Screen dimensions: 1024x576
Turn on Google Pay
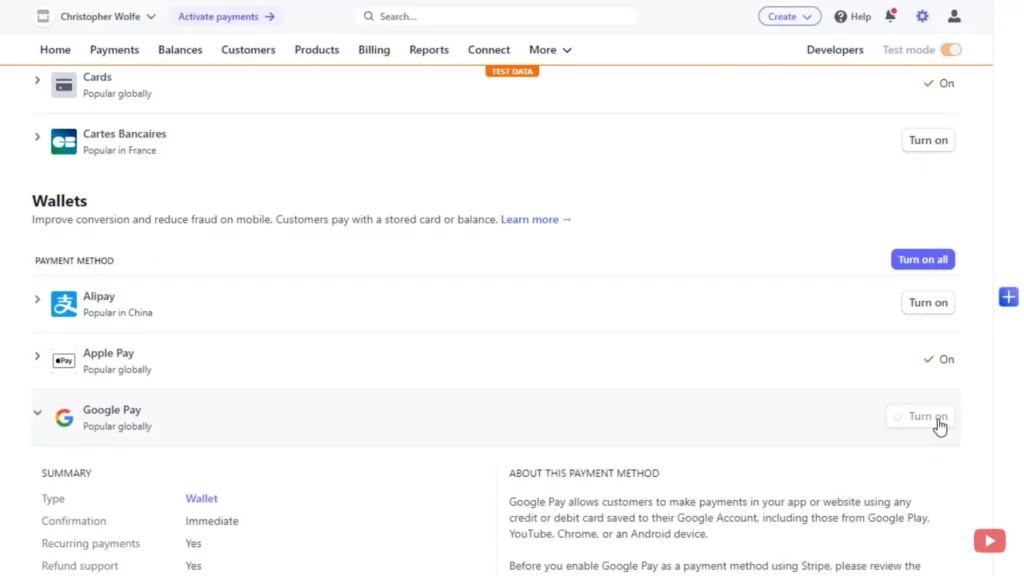click(x=921, y=416)
